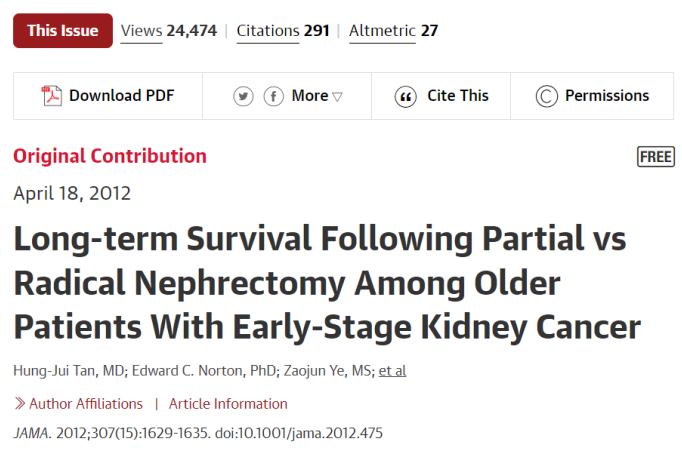Share article via Twitter icon
This screenshot has height=453, width=682.
click(243, 96)
